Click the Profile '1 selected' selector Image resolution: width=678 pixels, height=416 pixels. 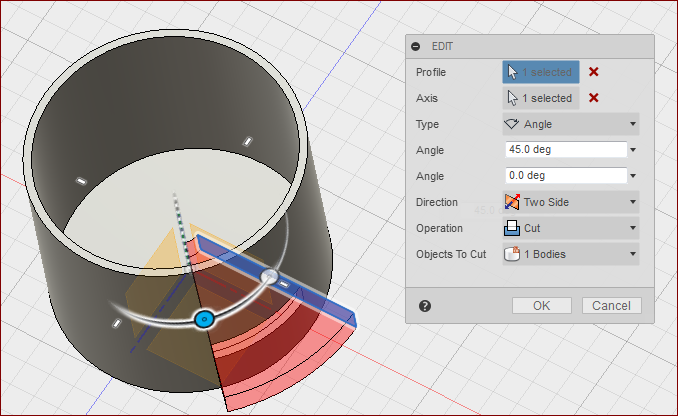540,72
